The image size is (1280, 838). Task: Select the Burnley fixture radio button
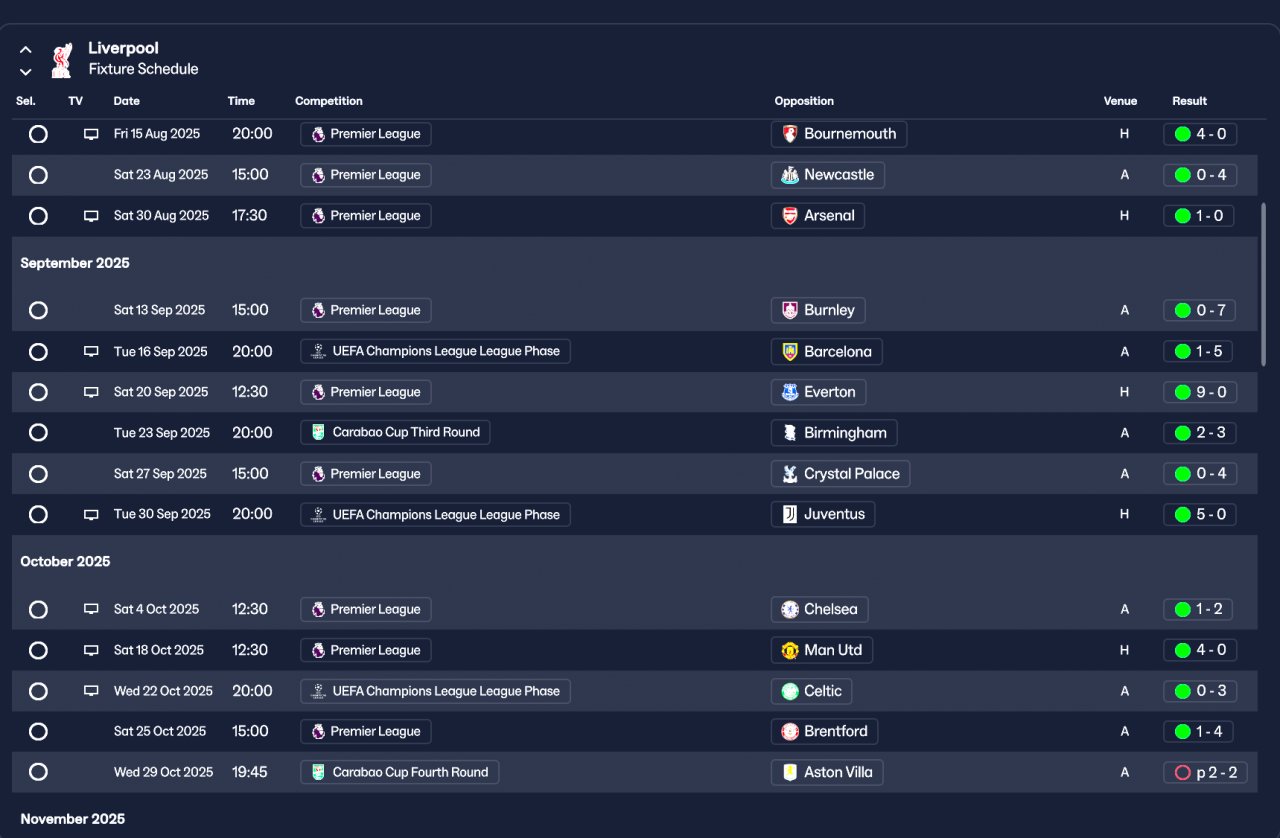click(38, 311)
